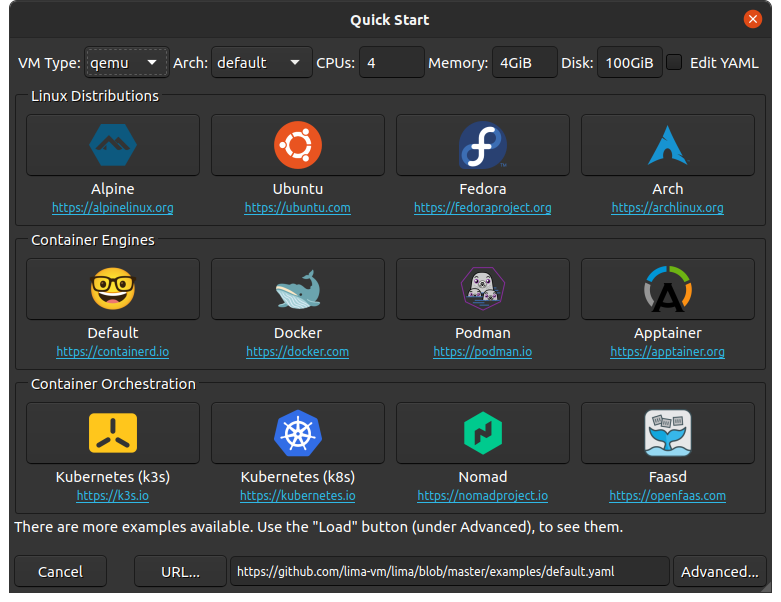Click the 'Linux Distributions' group title
Screen dimensions: 781x602
pyautogui.click(x=95, y=96)
